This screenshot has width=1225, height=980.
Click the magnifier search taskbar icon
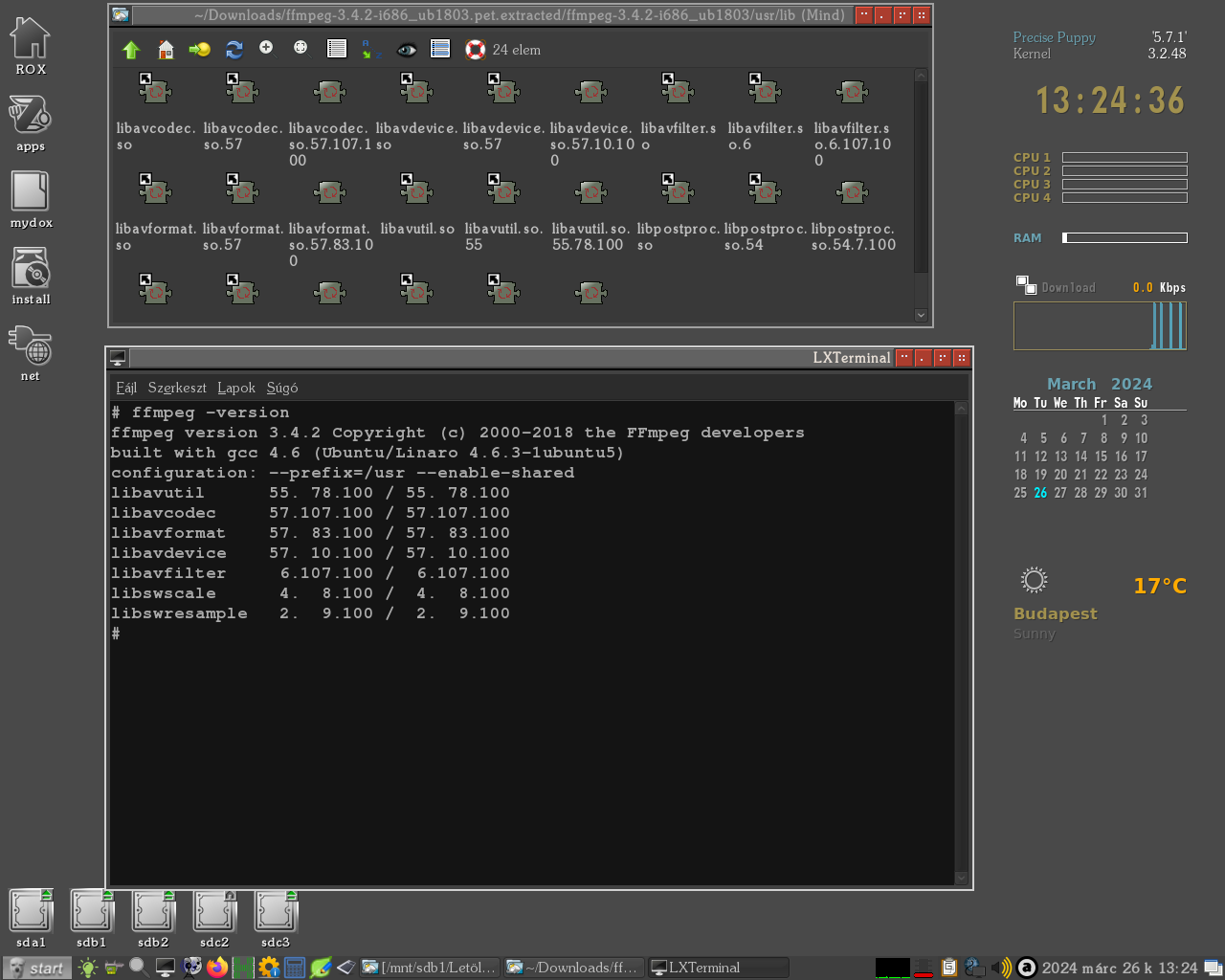coord(139,968)
